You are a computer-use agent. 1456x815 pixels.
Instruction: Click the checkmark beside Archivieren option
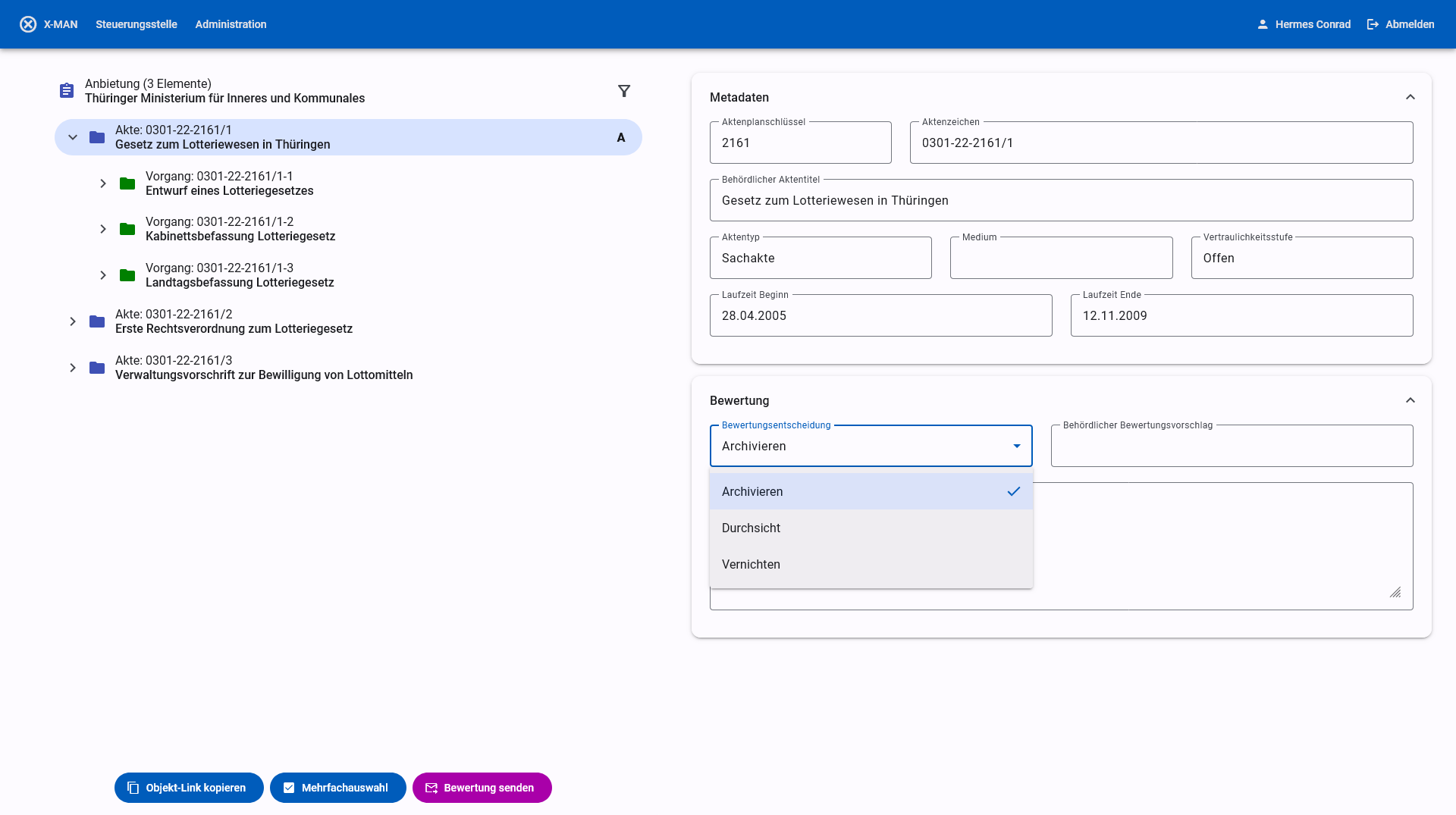point(1014,491)
